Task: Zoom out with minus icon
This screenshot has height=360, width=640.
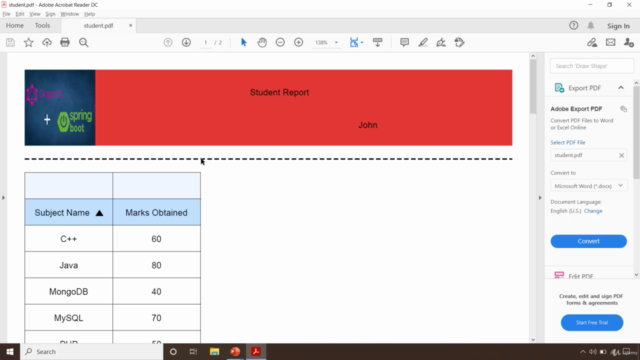Action: tap(280, 42)
